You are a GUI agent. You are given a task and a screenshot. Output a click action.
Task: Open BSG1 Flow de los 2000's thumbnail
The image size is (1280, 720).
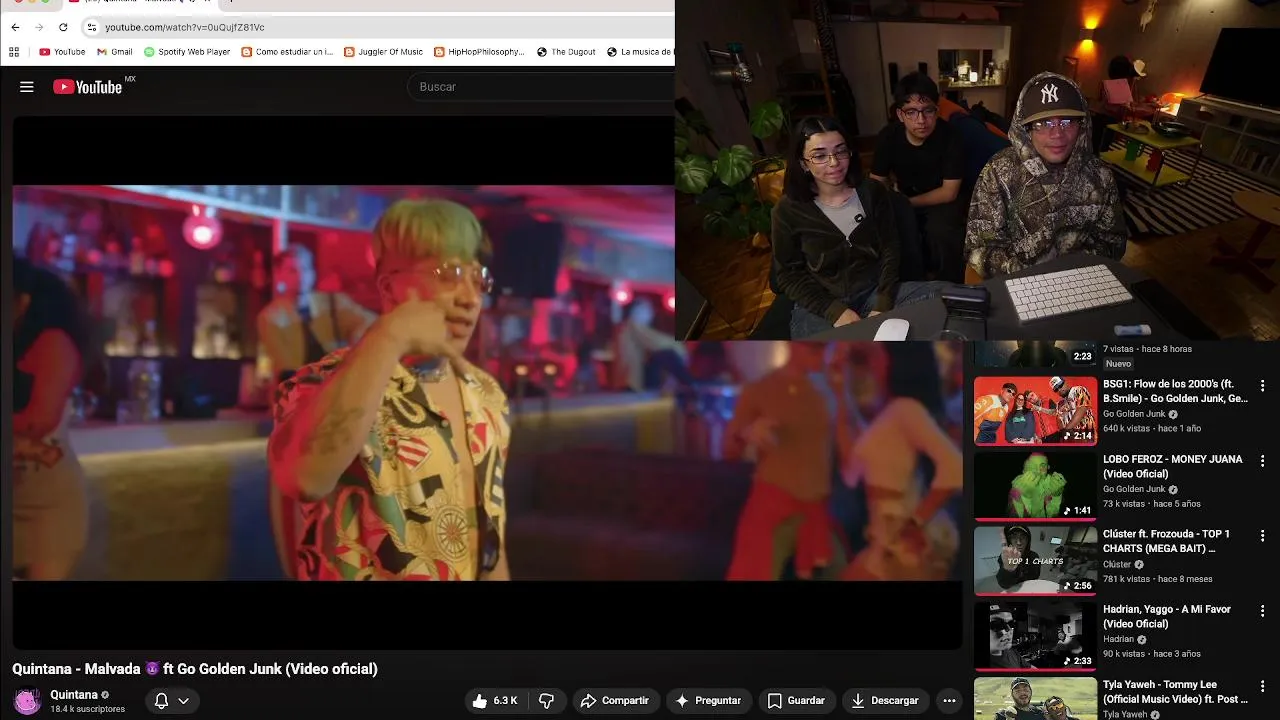pos(1035,411)
